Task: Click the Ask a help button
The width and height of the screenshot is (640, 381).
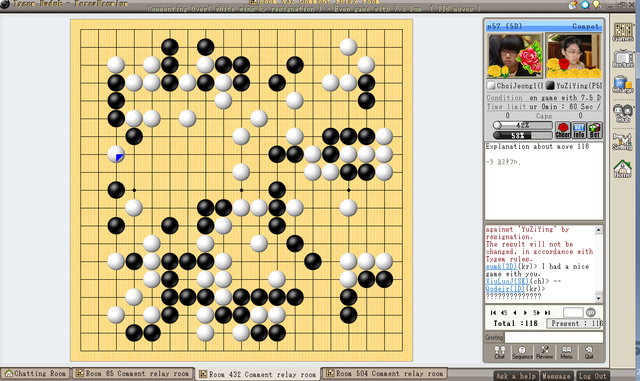Action: click(x=516, y=376)
